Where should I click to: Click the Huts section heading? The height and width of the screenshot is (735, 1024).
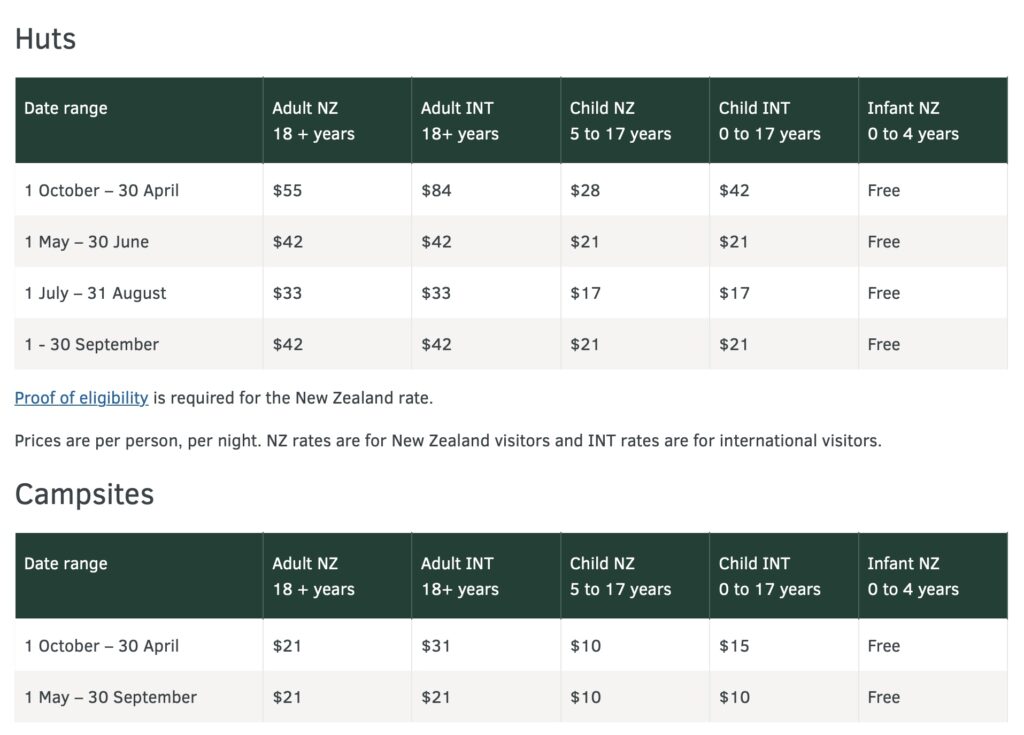[45, 39]
